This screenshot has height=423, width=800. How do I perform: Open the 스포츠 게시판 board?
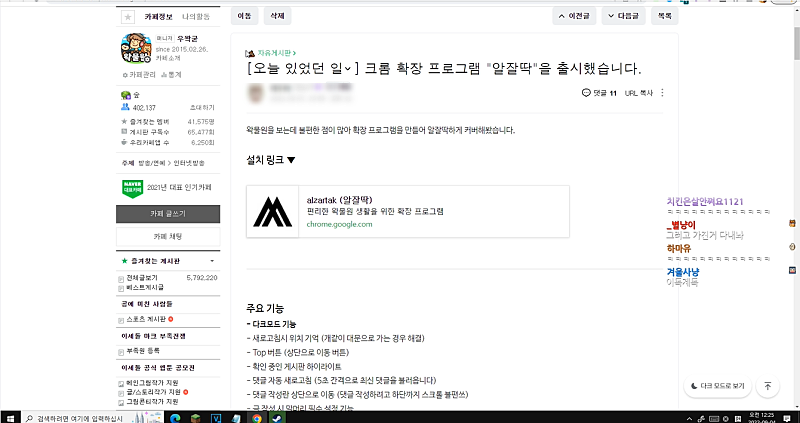click(x=146, y=319)
